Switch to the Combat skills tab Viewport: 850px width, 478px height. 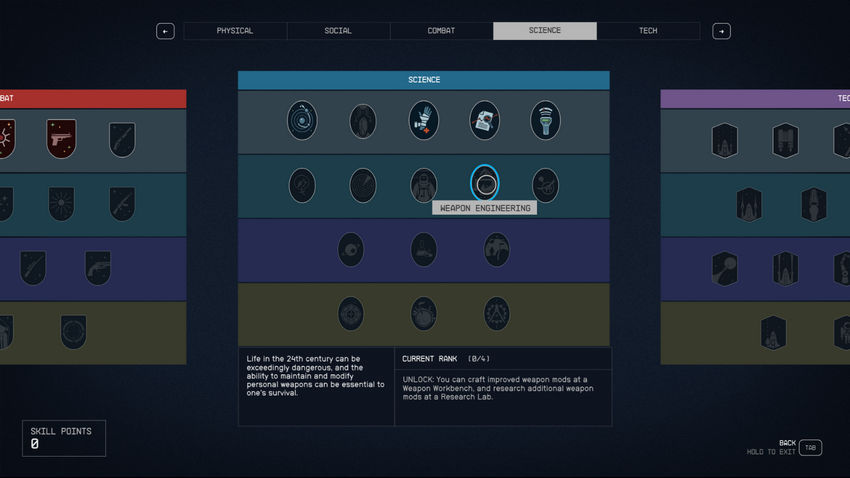coord(441,31)
